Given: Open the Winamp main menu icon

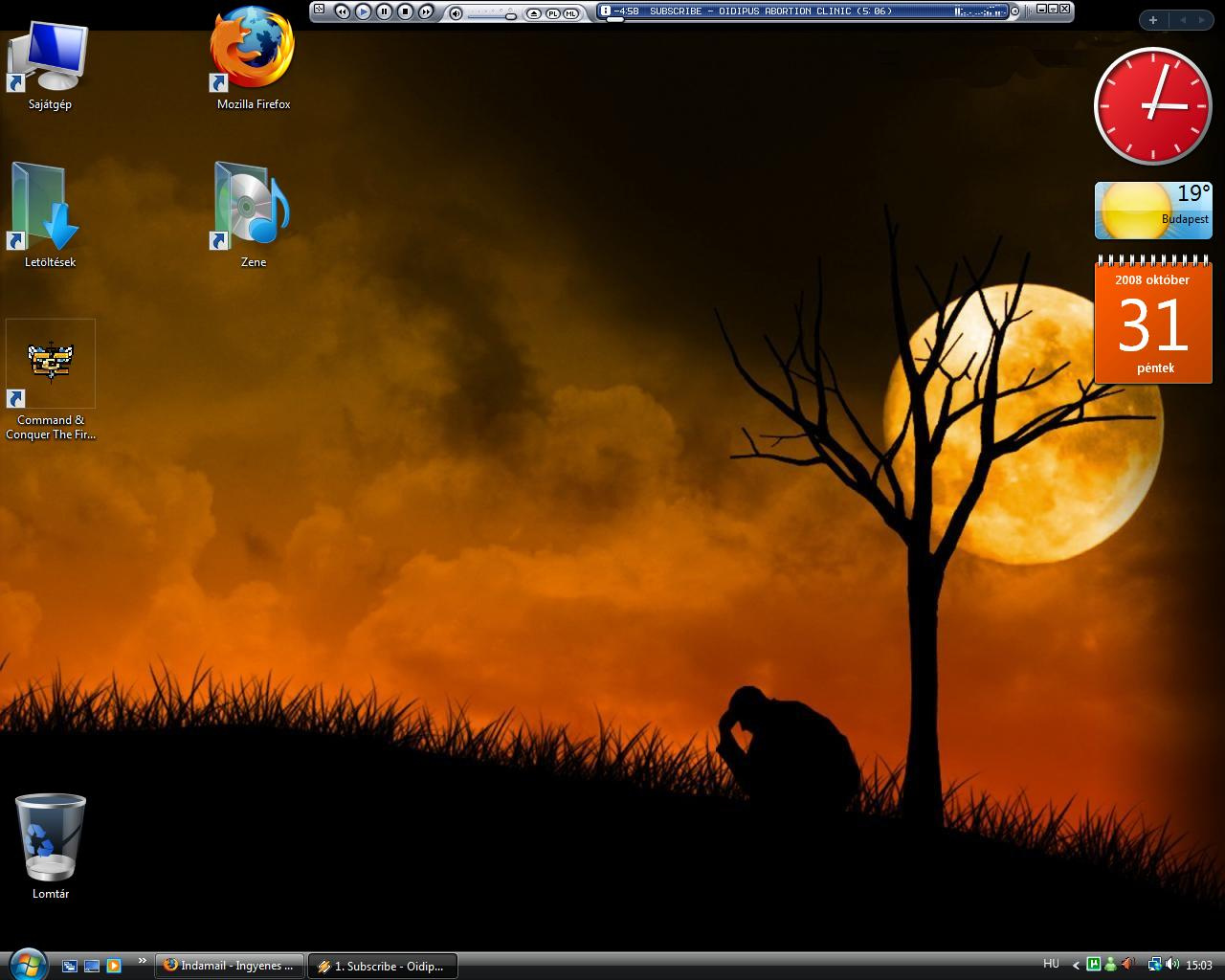Looking at the screenshot, I should (x=319, y=10).
